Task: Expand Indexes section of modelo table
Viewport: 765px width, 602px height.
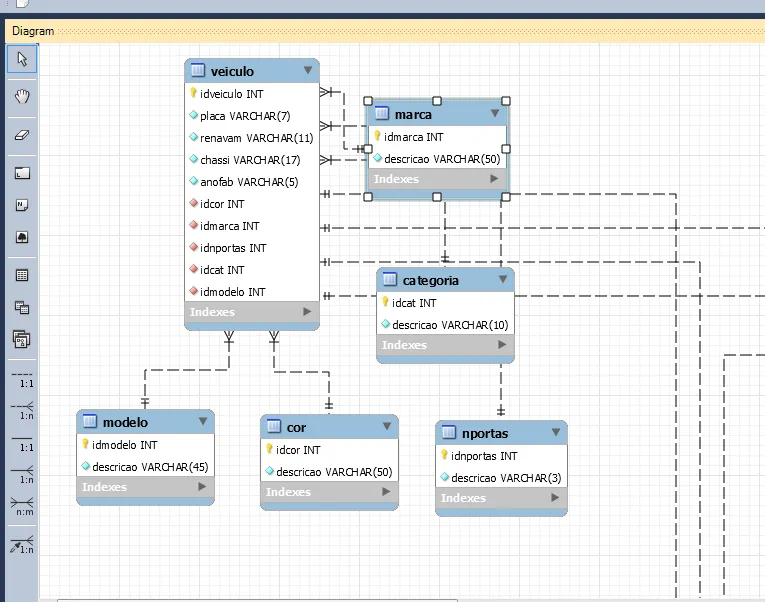Action: (x=202, y=487)
